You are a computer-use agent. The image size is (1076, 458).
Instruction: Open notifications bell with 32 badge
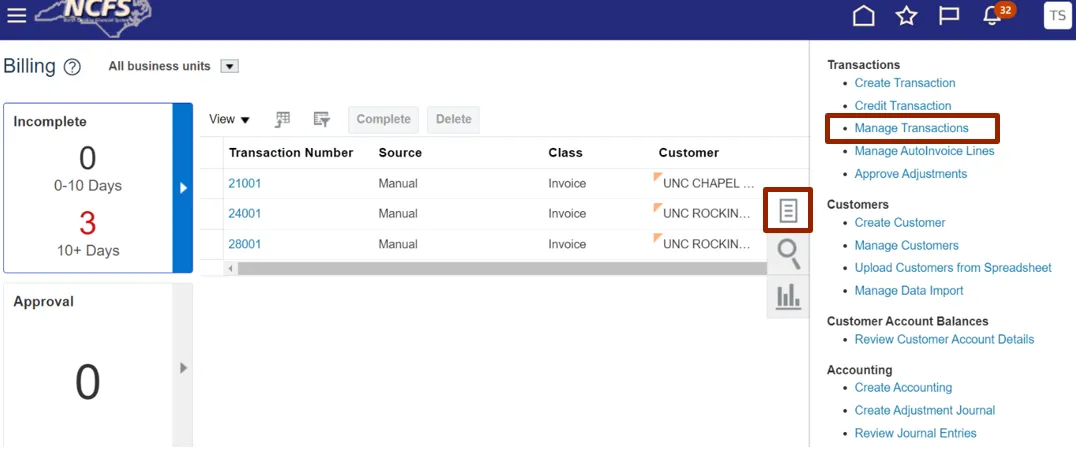(993, 16)
